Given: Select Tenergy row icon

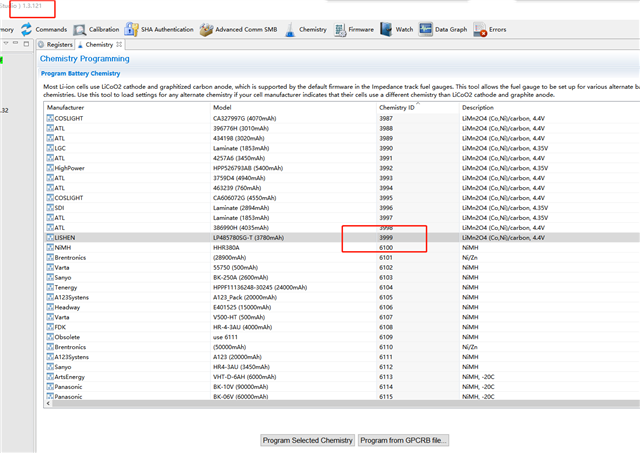Looking at the screenshot, I should (50, 287).
